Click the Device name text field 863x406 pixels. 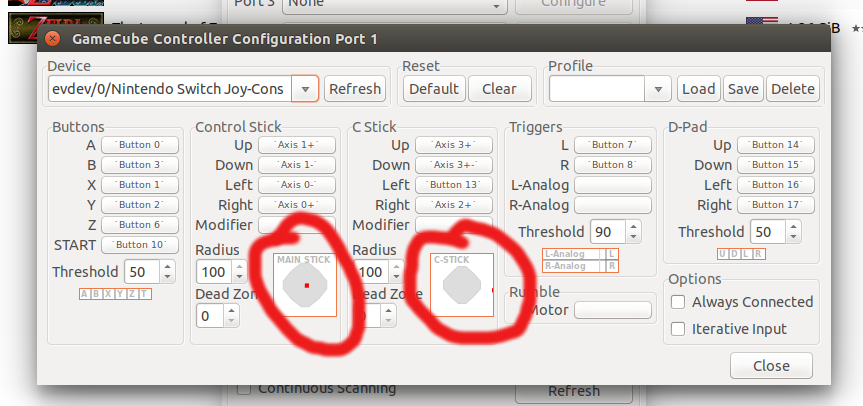(170, 89)
